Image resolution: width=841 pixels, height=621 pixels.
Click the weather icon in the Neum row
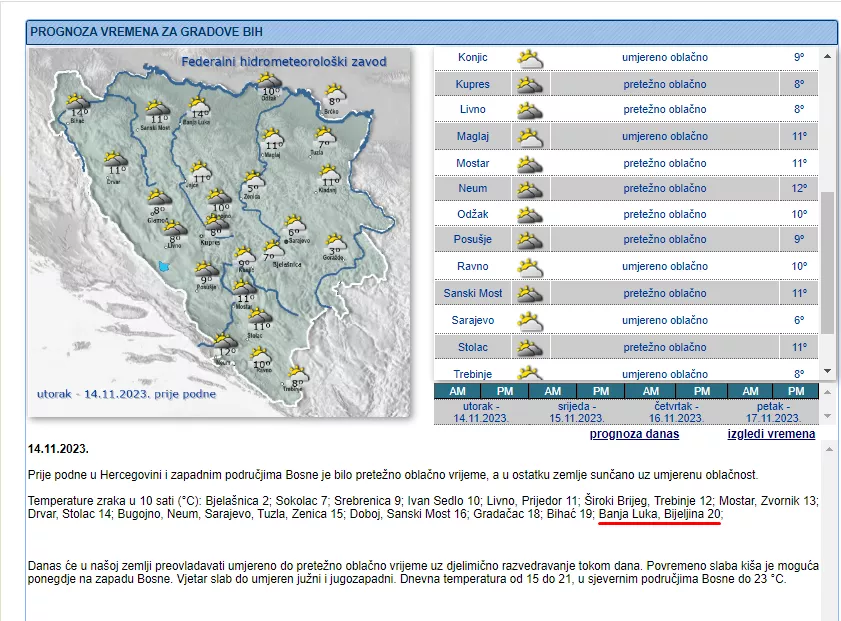click(x=530, y=189)
